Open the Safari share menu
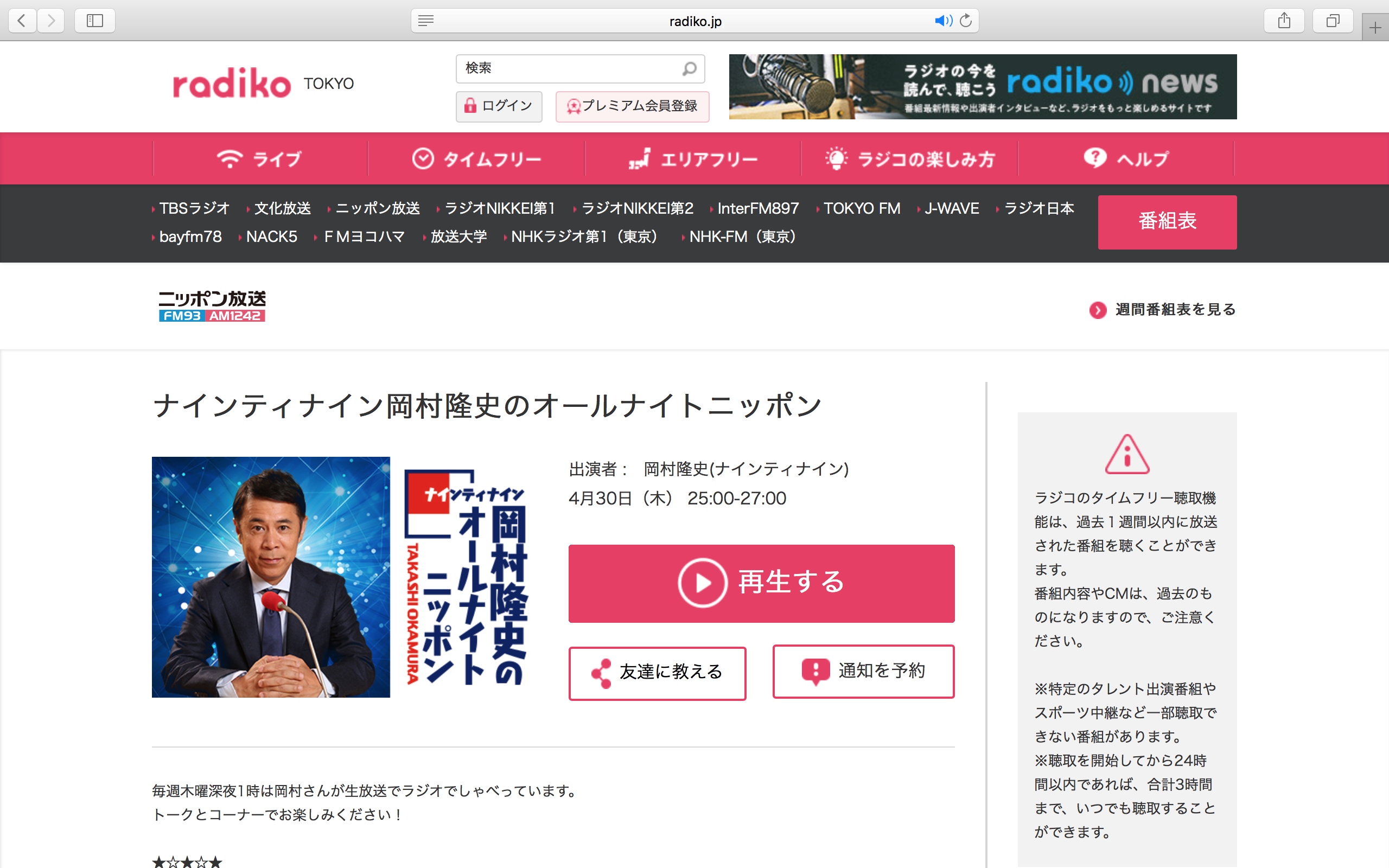 (1284, 21)
